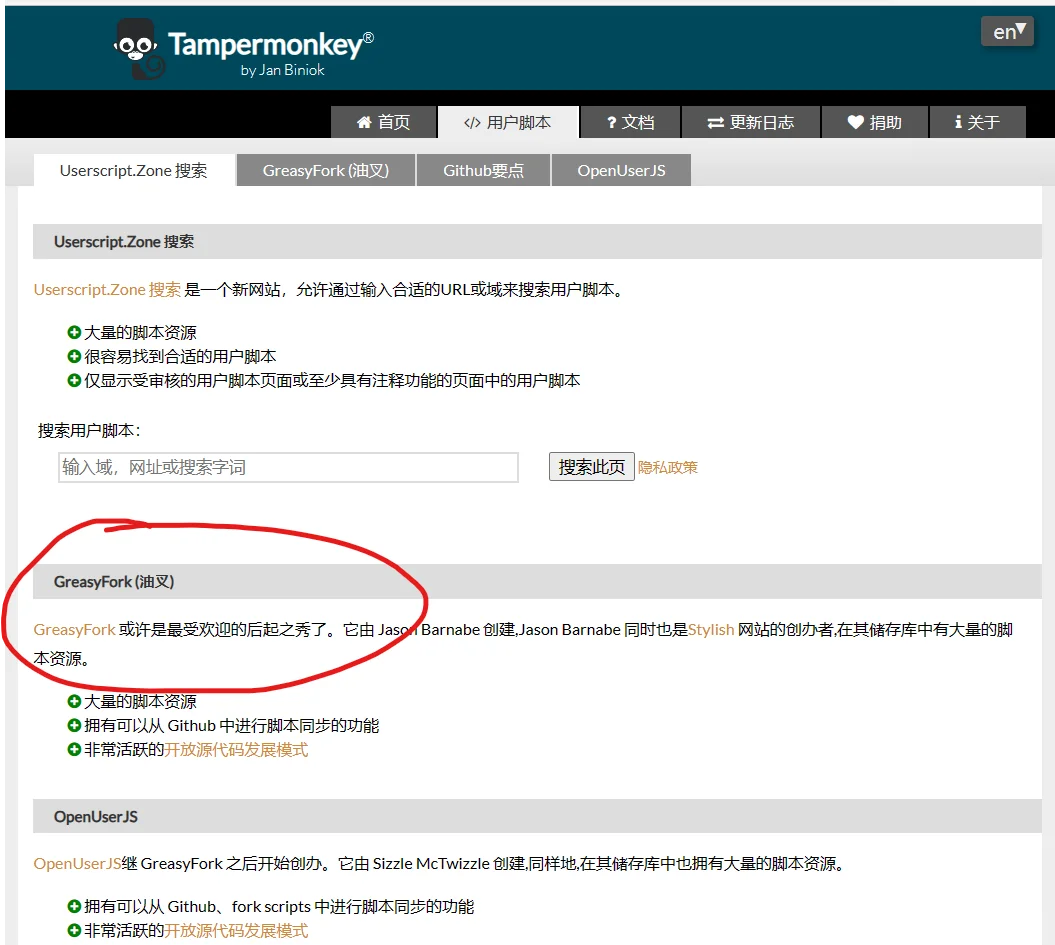This screenshot has height=945, width=1055.
Task: Click plus icon beside 很容易找到合适的用户脚本
Action: click(x=74, y=356)
